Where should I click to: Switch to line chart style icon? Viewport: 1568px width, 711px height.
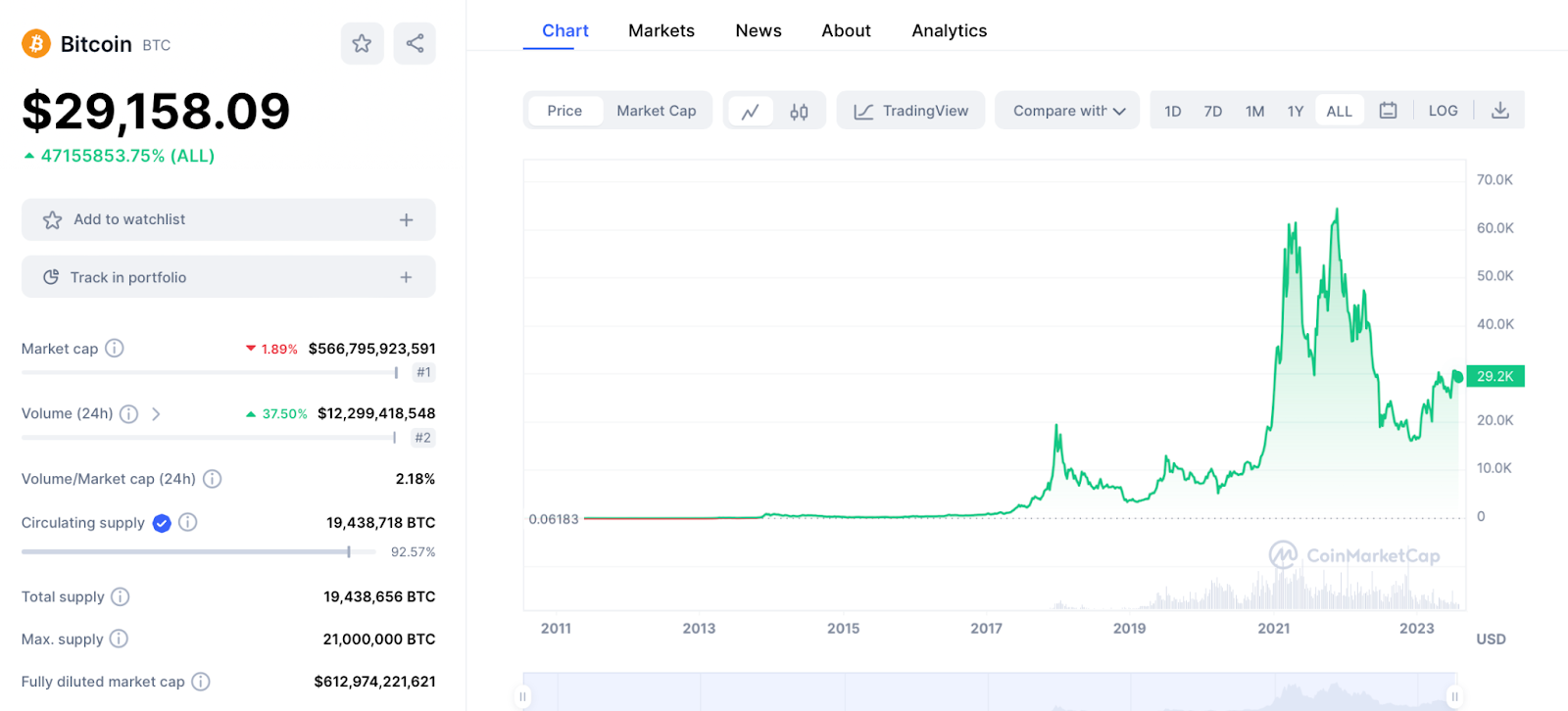751,111
